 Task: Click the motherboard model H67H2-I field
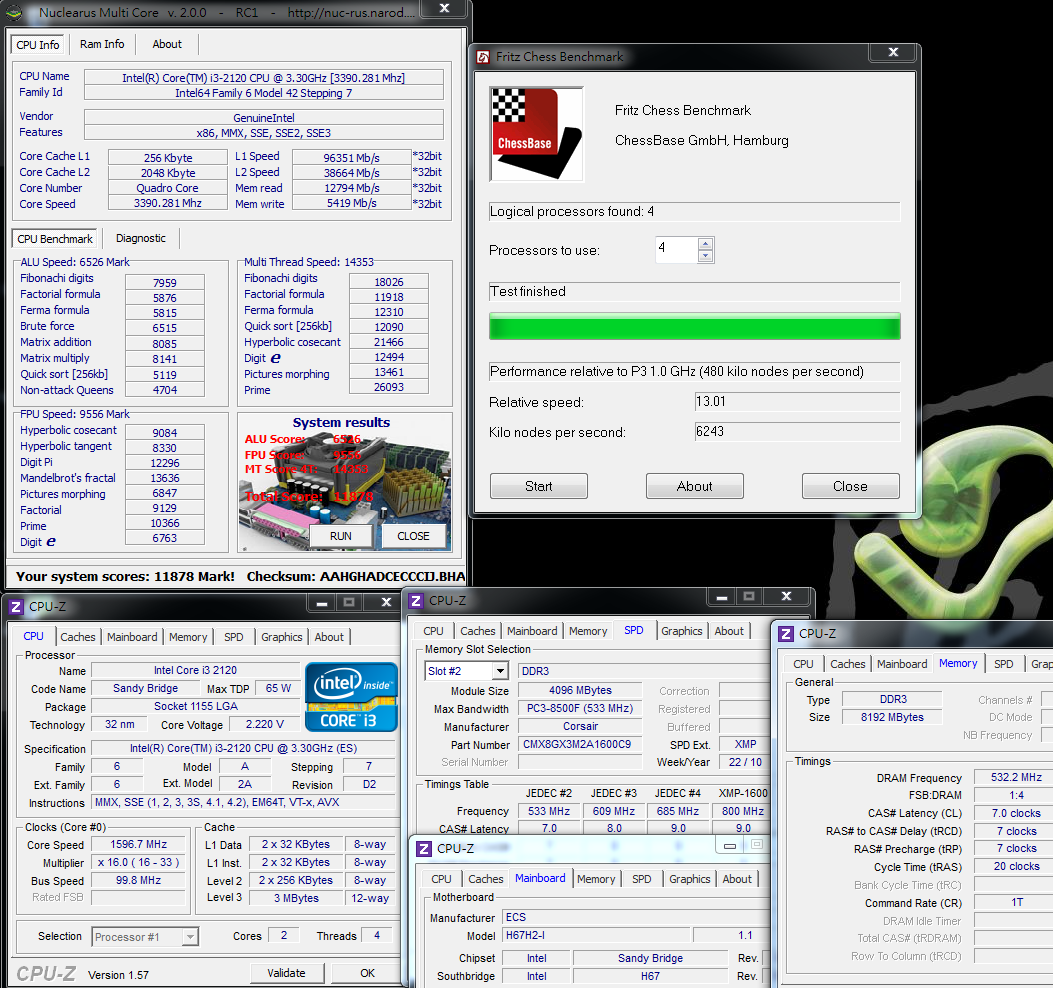[596, 935]
